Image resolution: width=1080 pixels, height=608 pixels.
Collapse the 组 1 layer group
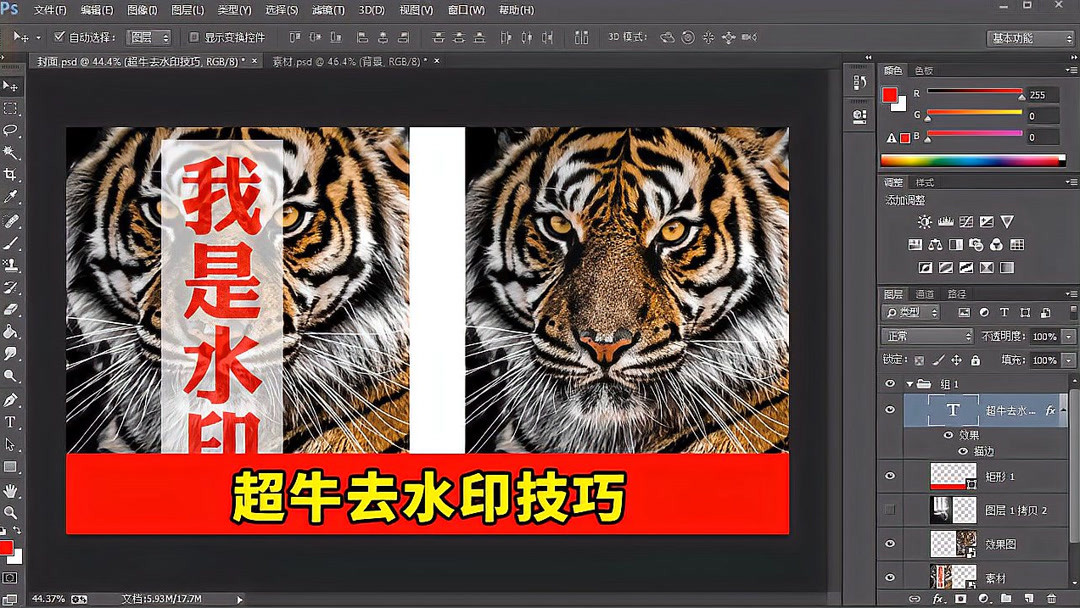pos(910,384)
